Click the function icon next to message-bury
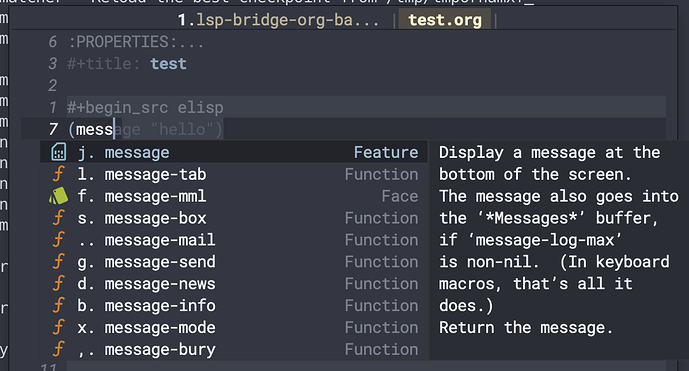689x371 pixels. [x=58, y=349]
